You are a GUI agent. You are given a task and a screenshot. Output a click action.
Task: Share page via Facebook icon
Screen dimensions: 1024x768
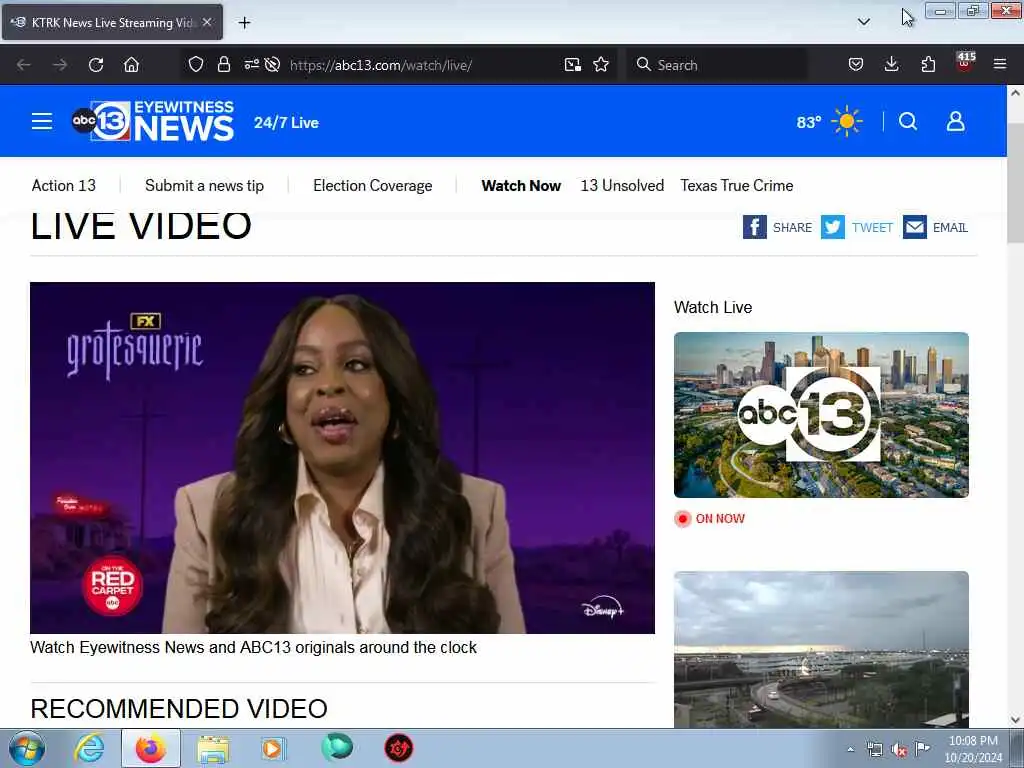[x=754, y=227]
